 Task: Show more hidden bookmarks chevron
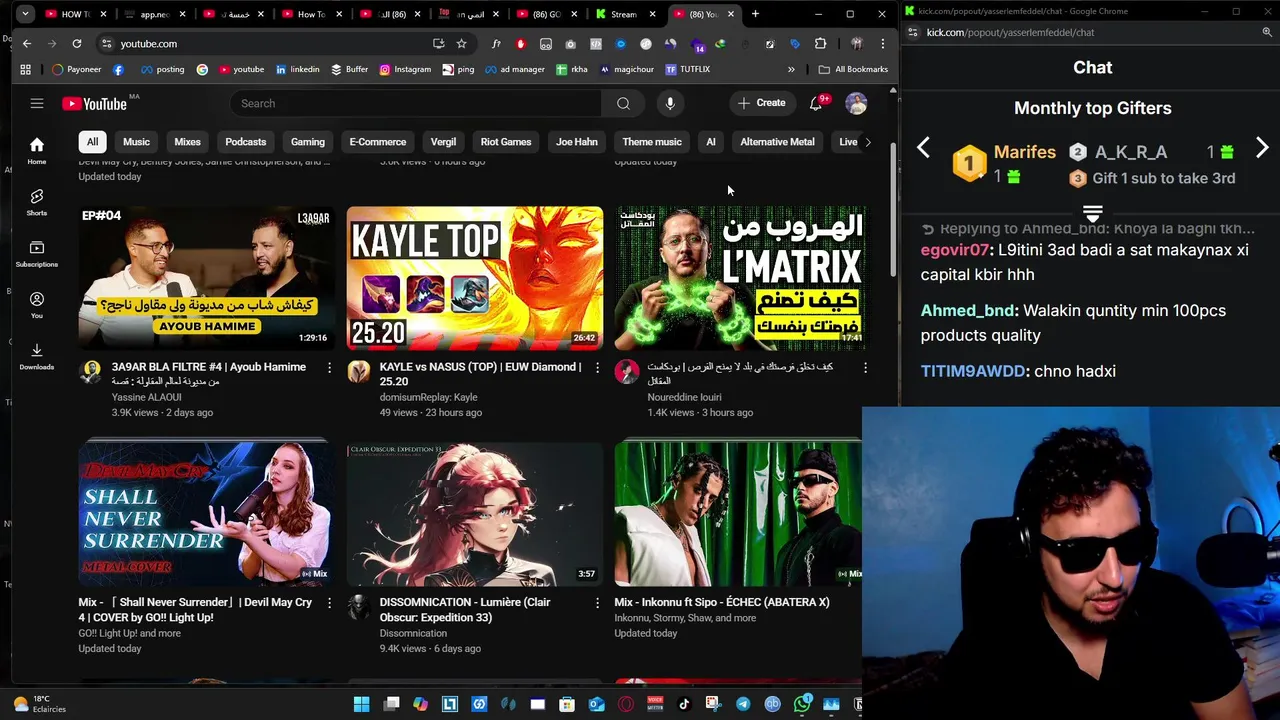pos(791,69)
